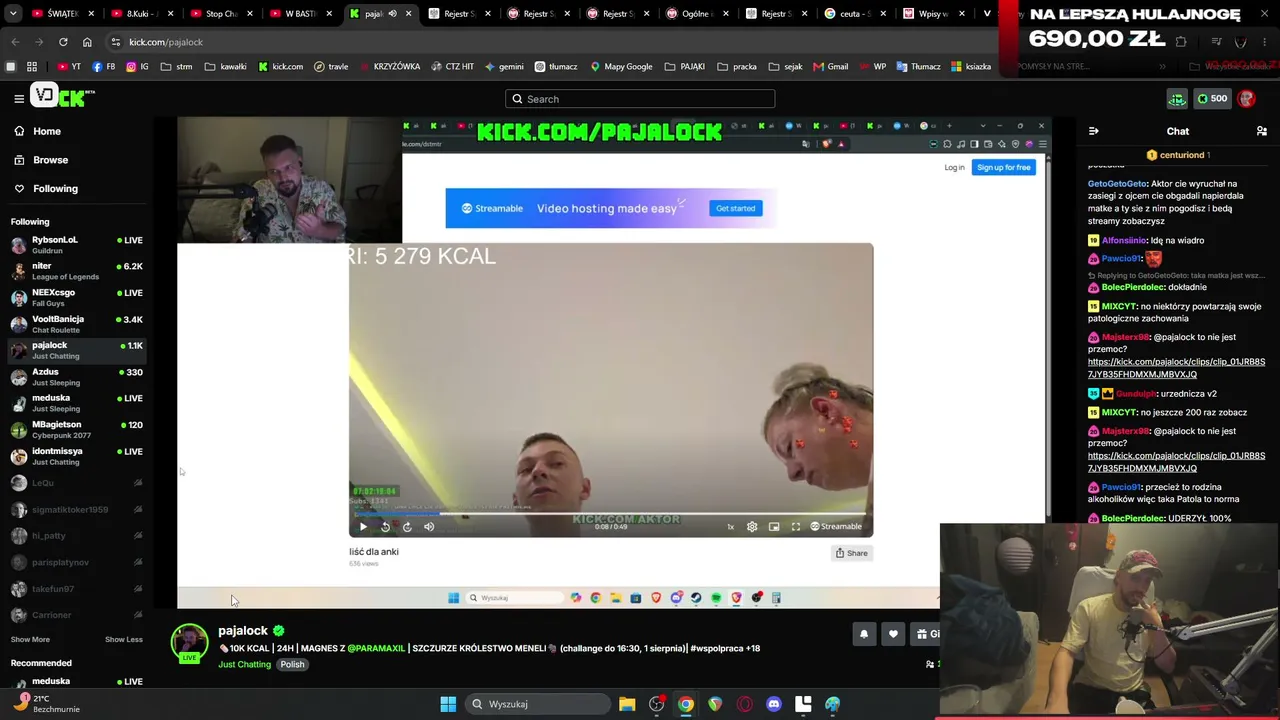Viewport: 1280px width, 720px height.
Task: Focus the Kick Search field
Action: click(640, 99)
